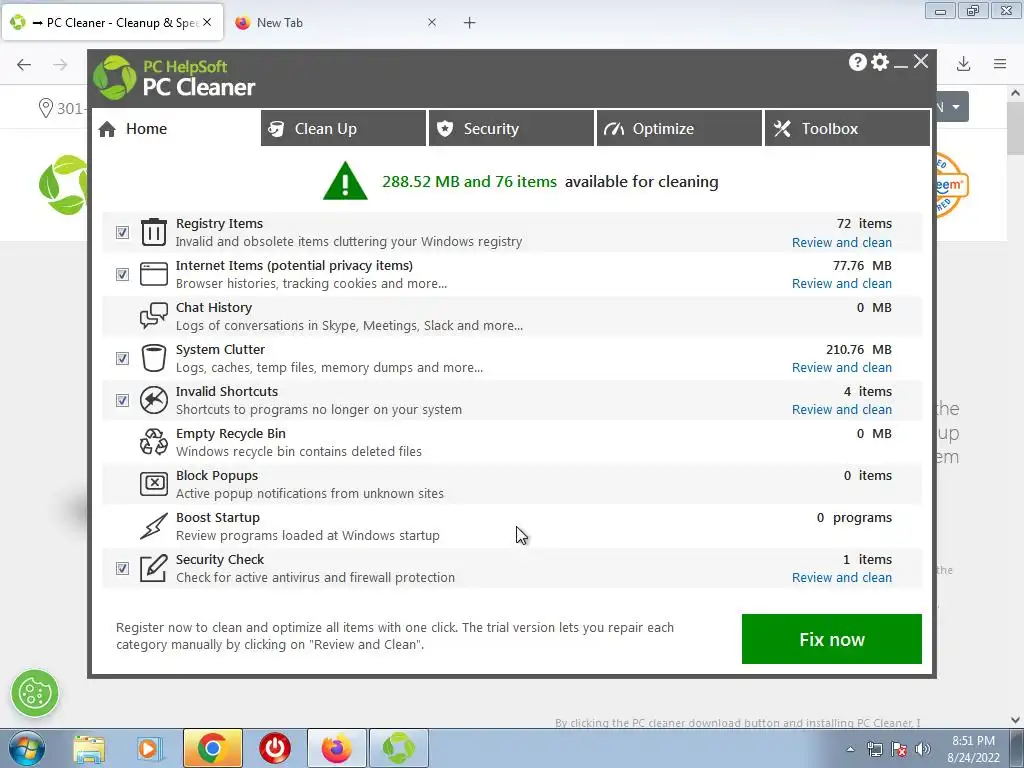Uncheck the System Clutter checkbox
The height and width of the screenshot is (768, 1024).
[122, 358]
